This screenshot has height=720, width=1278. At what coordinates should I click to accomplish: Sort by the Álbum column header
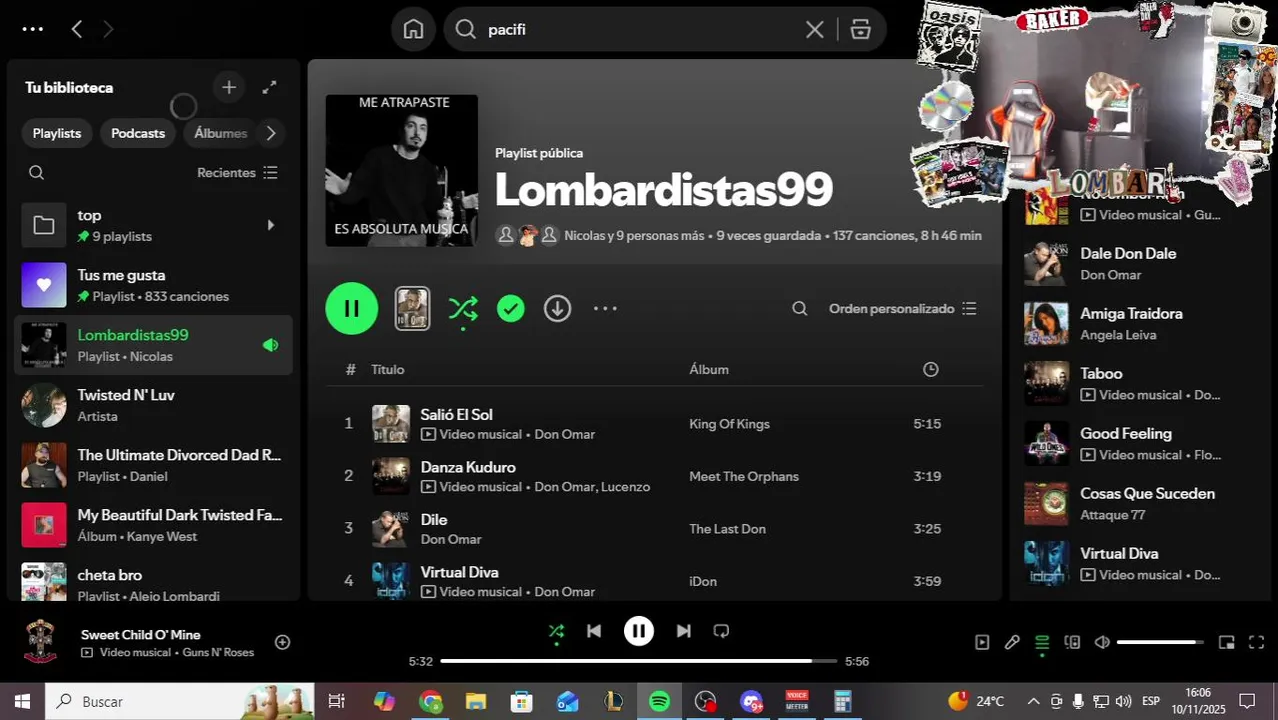point(709,369)
